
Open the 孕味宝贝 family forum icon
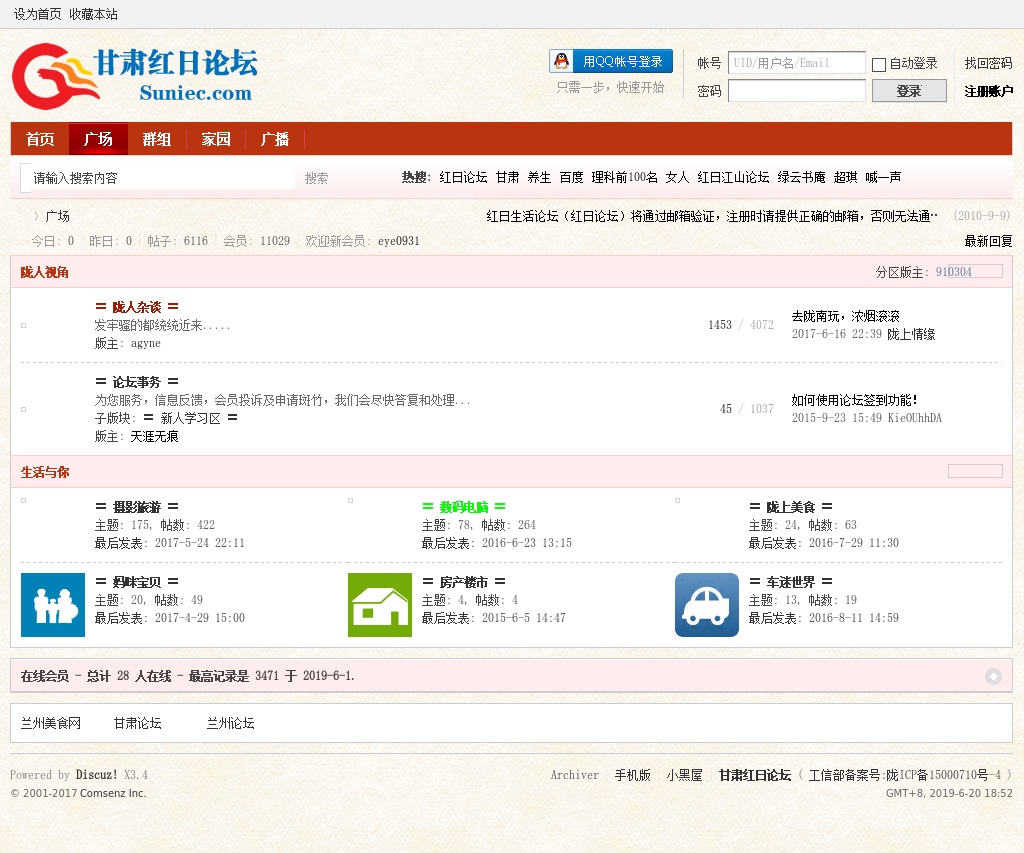[53, 605]
